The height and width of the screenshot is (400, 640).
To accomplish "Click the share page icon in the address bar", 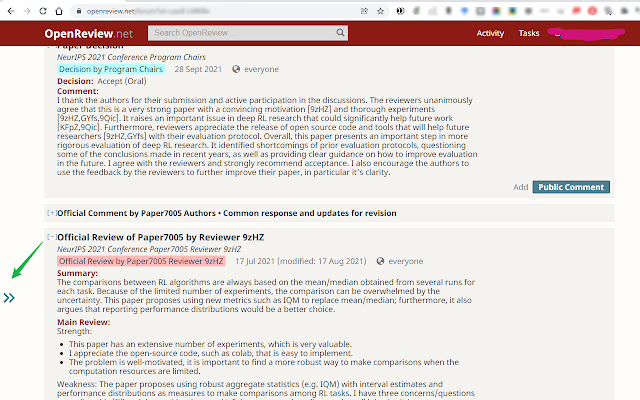I will (364, 11).
